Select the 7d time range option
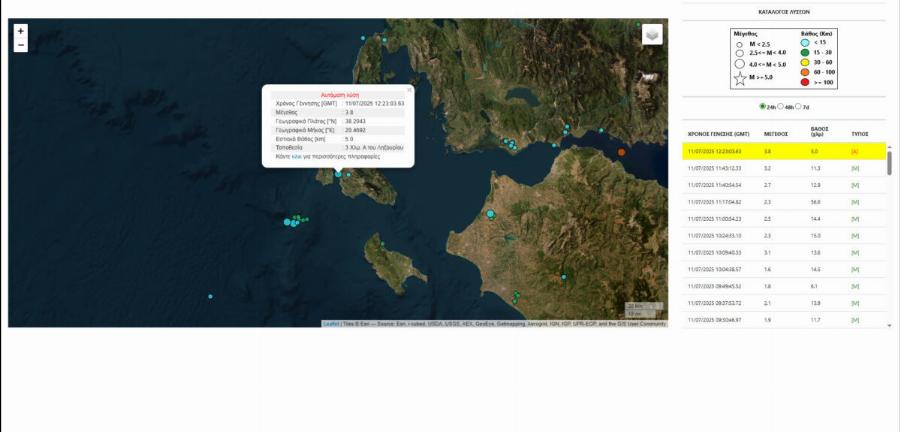Viewport: 900px width, 432px height. tap(798, 106)
